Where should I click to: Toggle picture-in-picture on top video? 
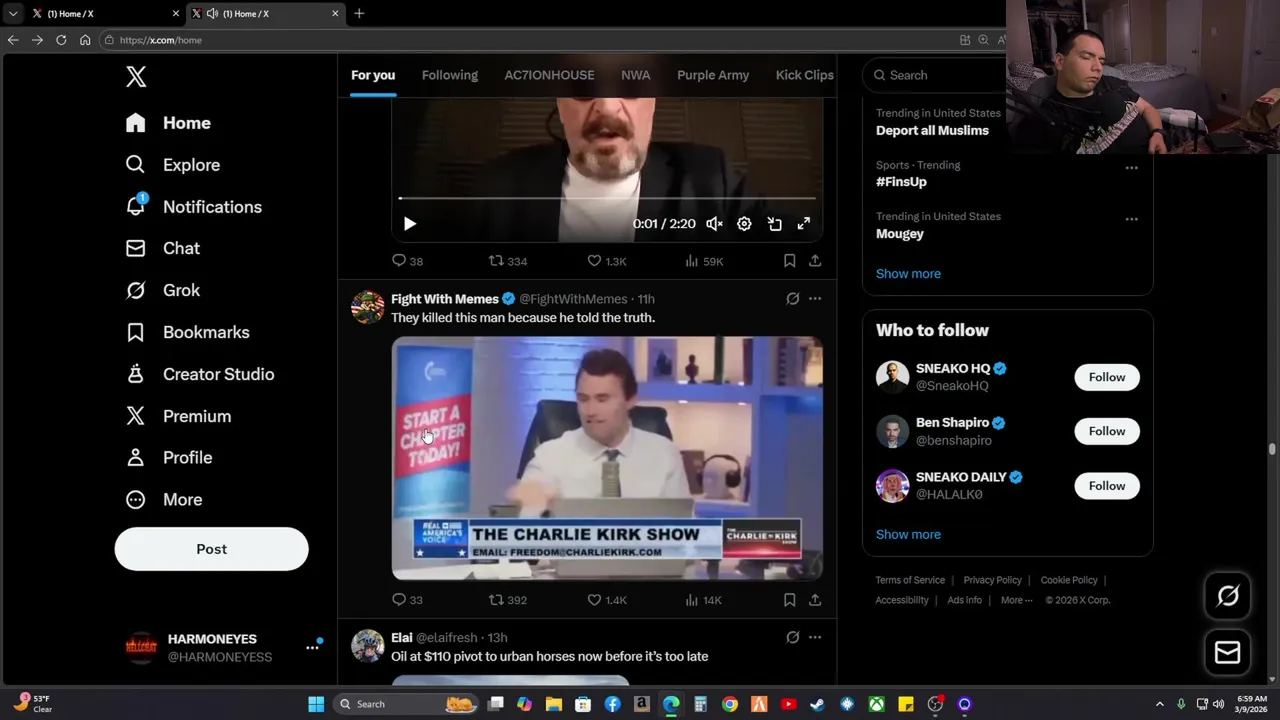(774, 224)
